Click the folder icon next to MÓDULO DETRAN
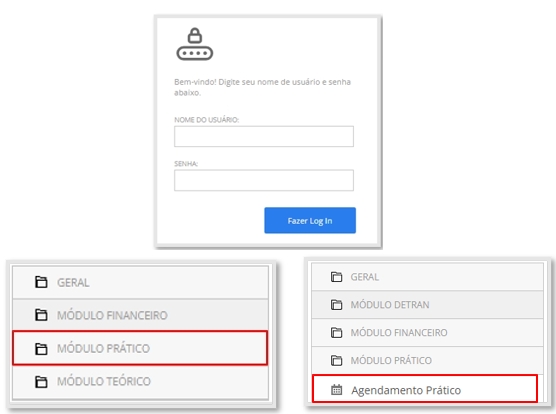The width and height of the screenshot is (556, 414). click(337, 304)
